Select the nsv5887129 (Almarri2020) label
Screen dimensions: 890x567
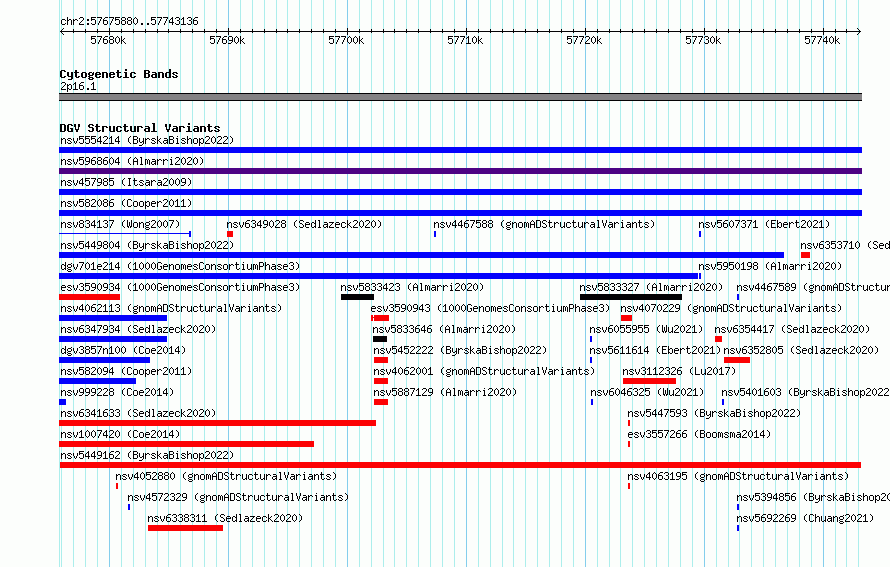click(445, 392)
